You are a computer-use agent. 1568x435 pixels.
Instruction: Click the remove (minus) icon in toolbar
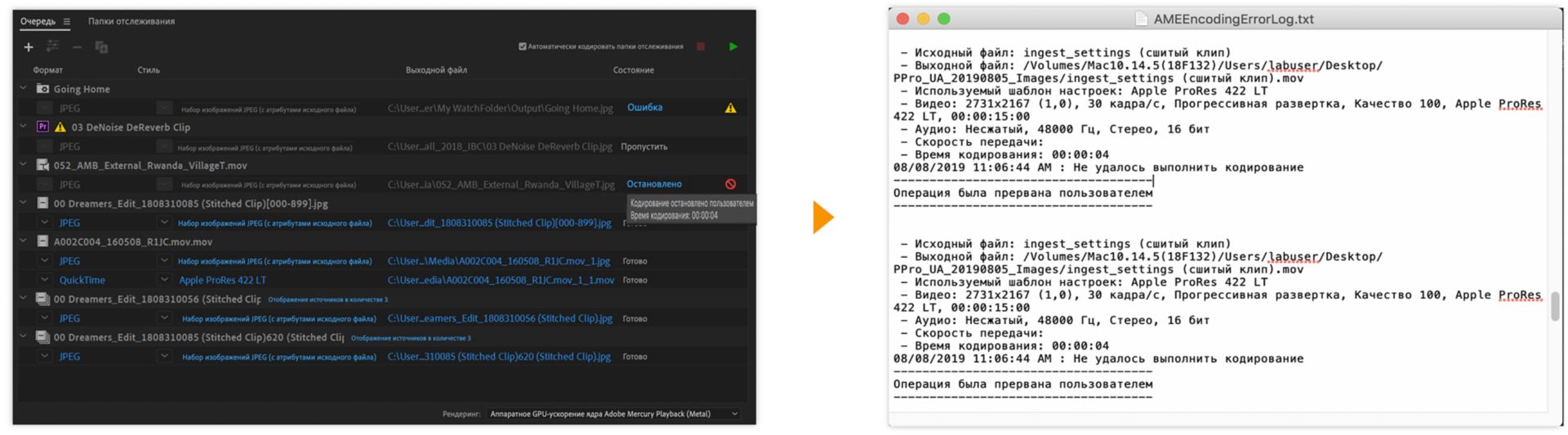coord(77,47)
